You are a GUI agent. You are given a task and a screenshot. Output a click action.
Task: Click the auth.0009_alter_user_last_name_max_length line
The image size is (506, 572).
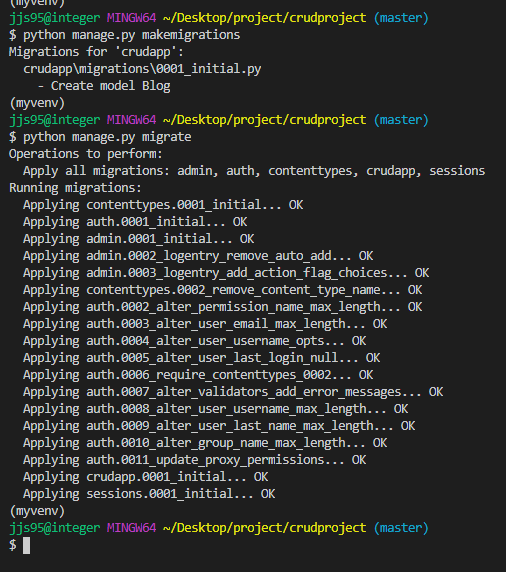click(219, 426)
